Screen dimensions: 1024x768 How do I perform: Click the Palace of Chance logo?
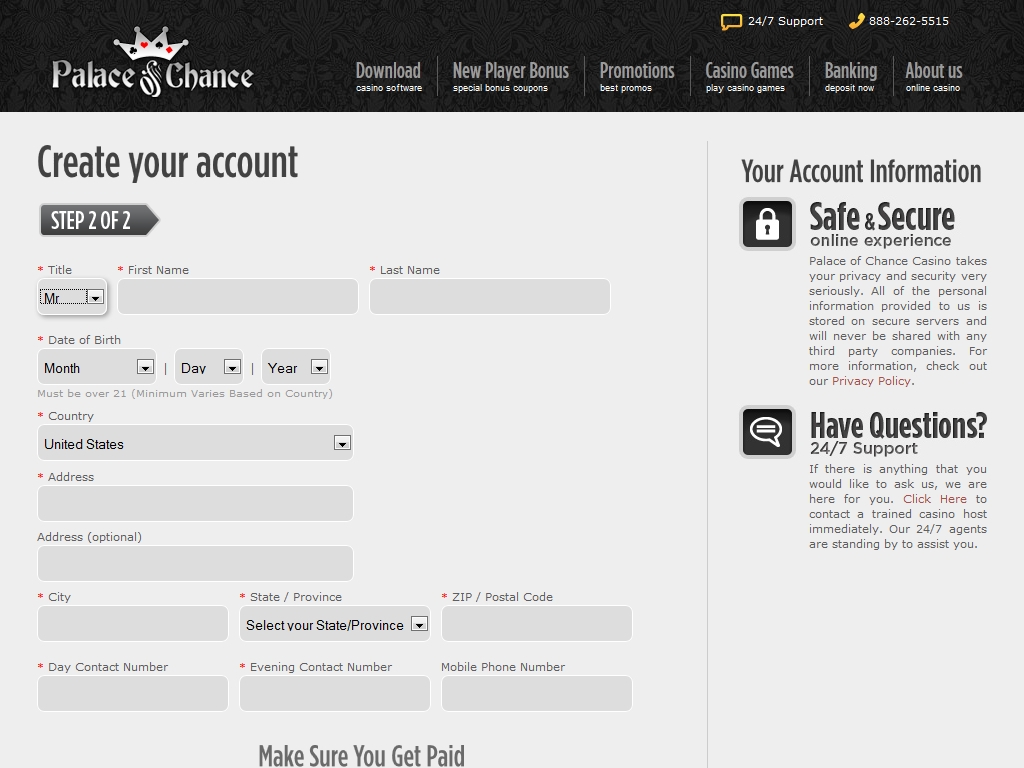(152, 64)
